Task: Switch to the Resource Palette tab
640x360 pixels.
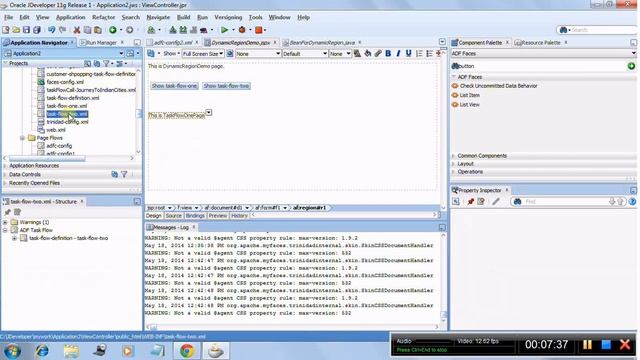Action: point(541,42)
